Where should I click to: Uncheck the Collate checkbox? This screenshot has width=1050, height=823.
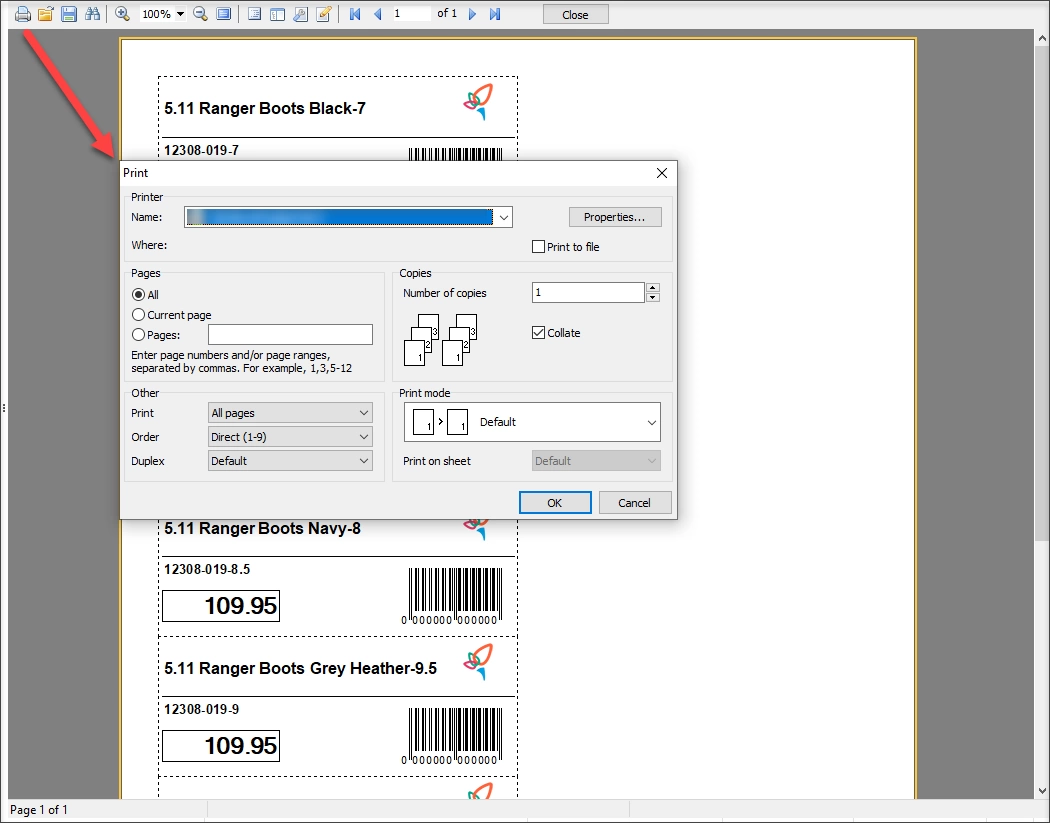point(538,333)
